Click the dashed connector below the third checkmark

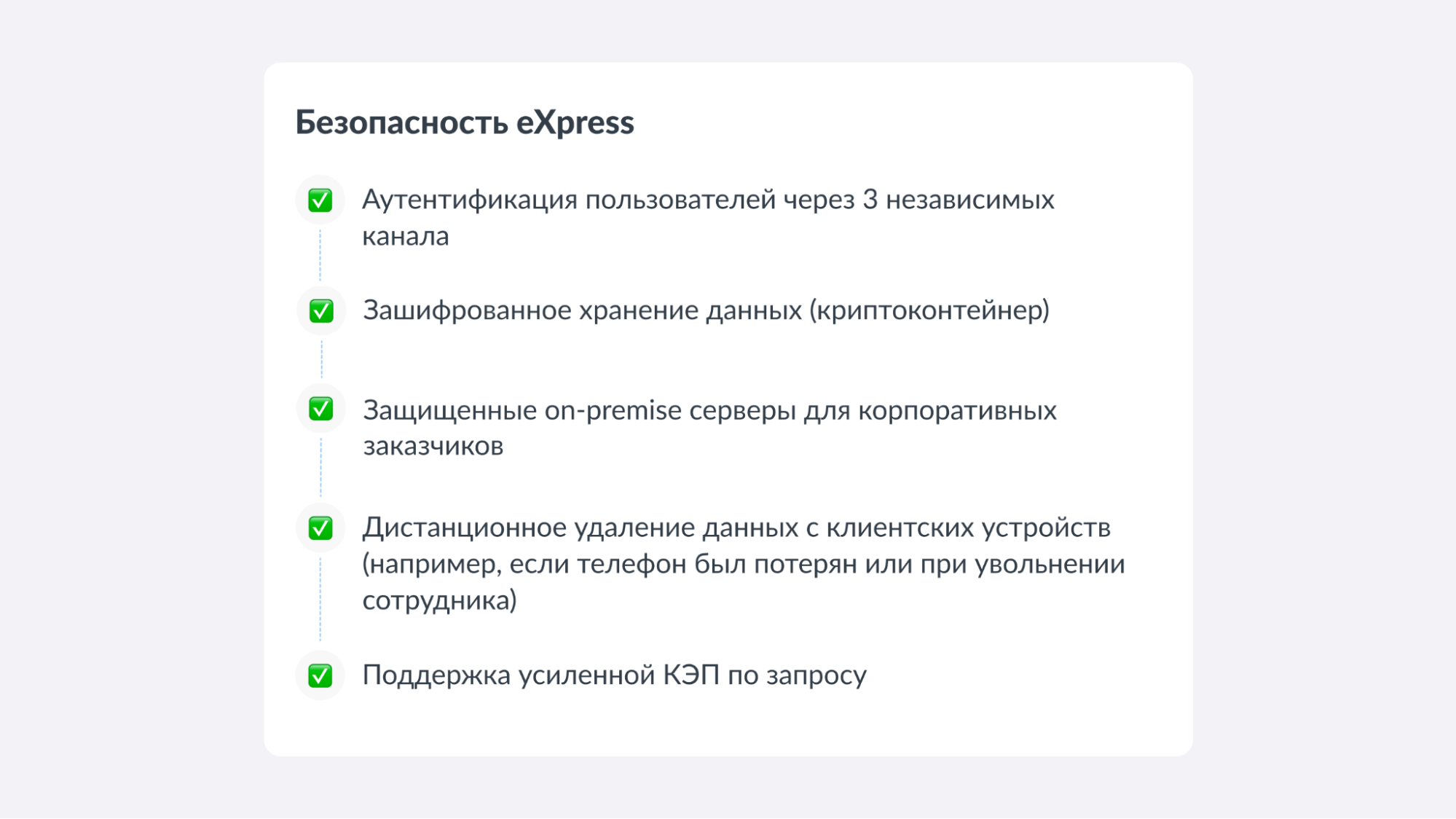(x=320, y=466)
